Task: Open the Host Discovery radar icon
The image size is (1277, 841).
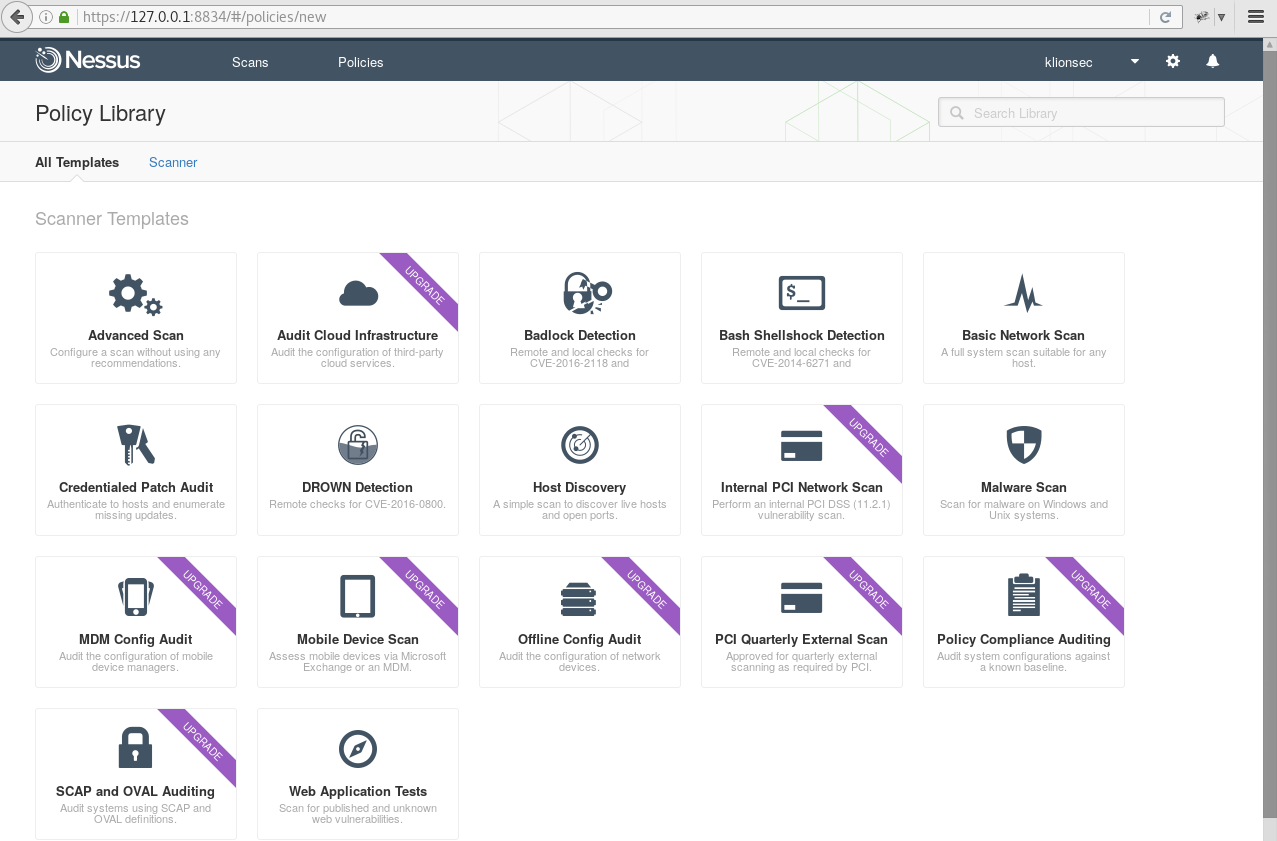Action: coord(580,445)
